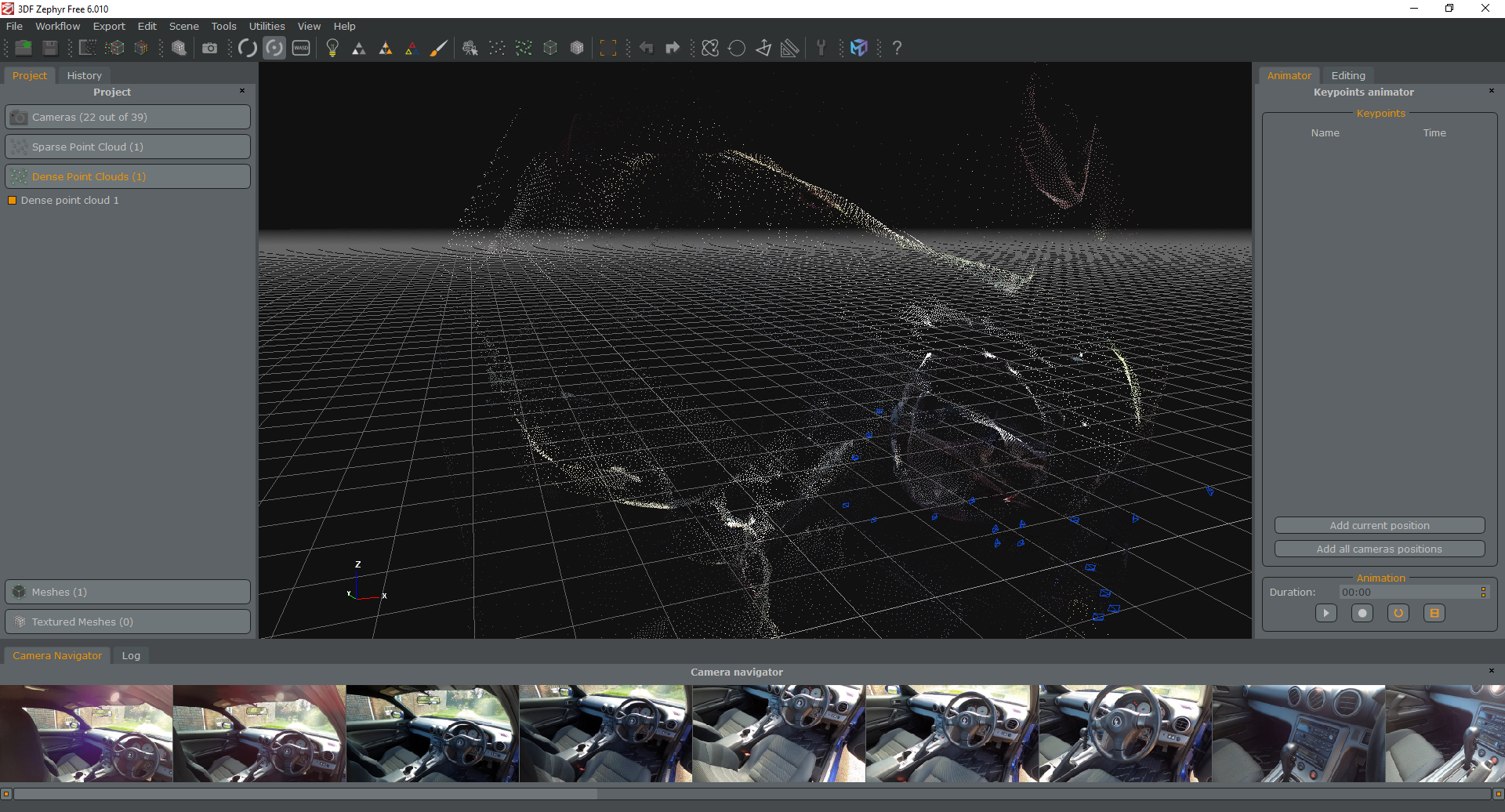1505x812 pixels.
Task: Expand the Meshes (1) section
Action: [x=128, y=593]
